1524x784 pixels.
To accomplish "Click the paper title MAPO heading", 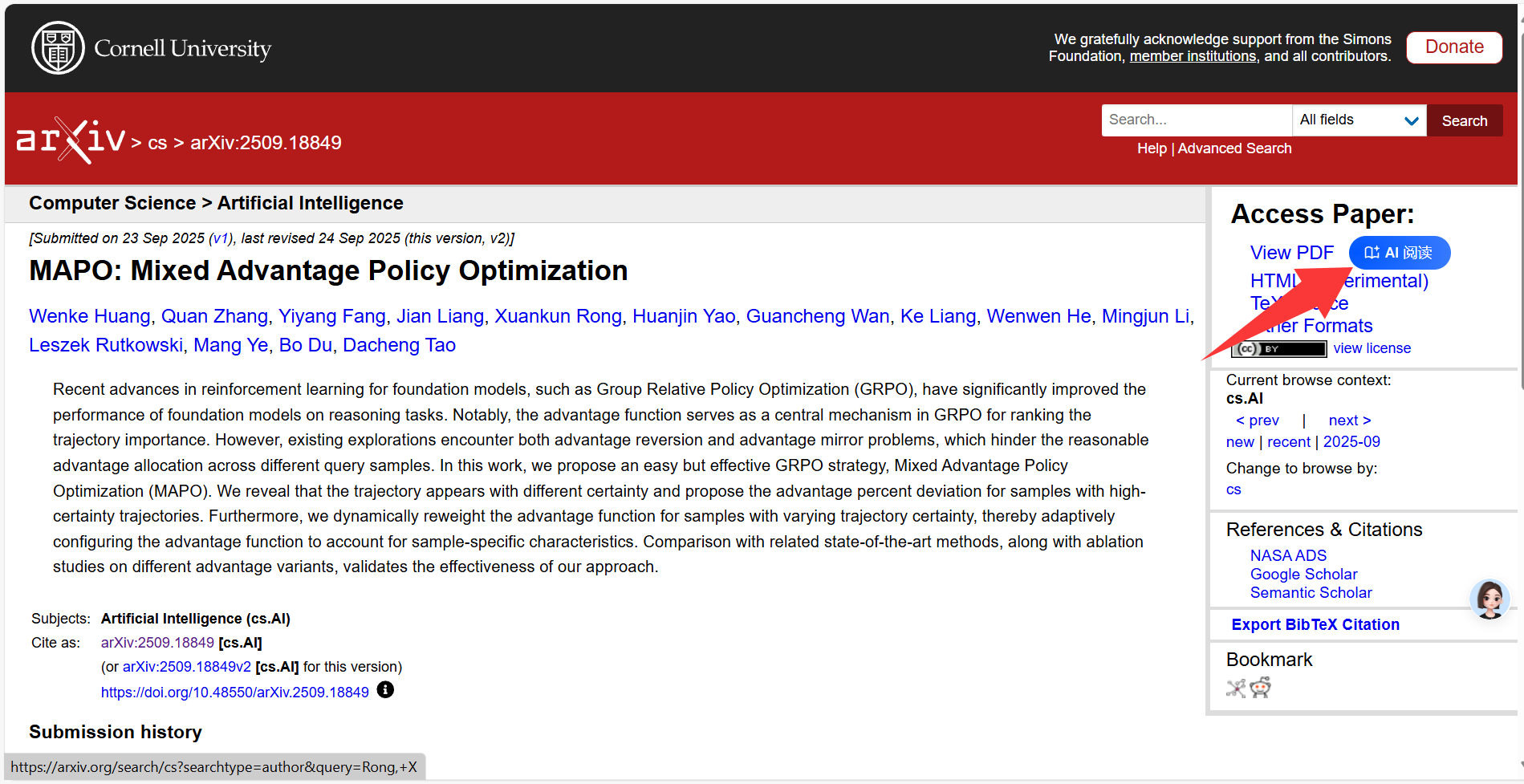I will pos(328,271).
